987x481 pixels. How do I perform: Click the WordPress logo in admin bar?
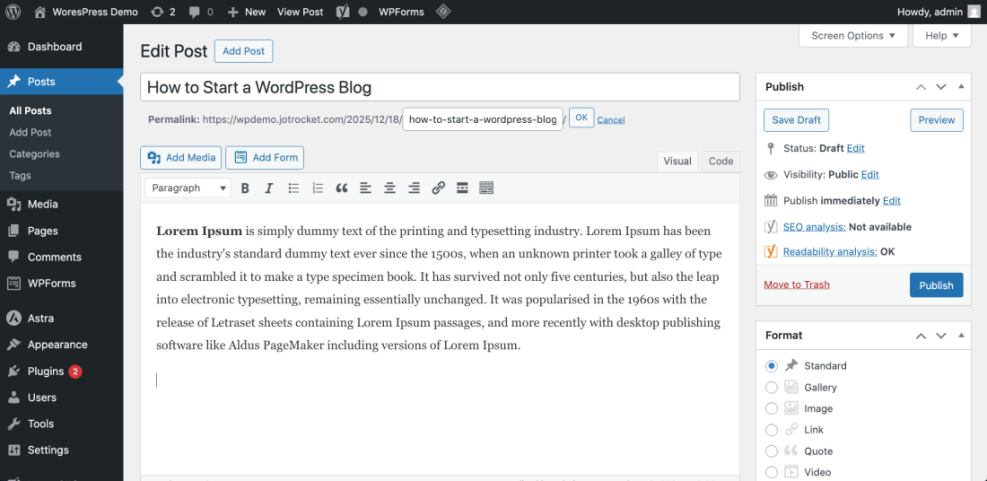[x=13, y=12]
